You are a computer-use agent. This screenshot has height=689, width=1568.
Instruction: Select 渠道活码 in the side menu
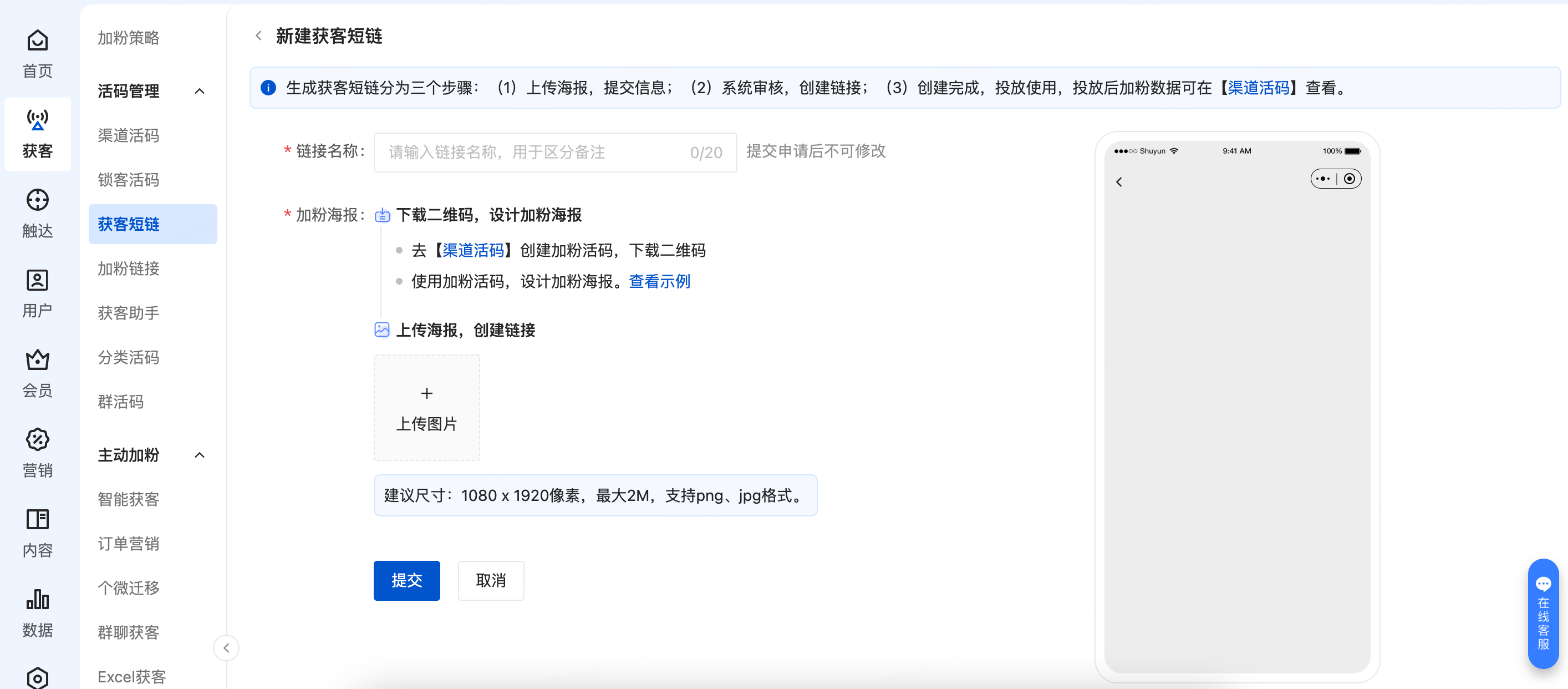[x=129, y=135]
